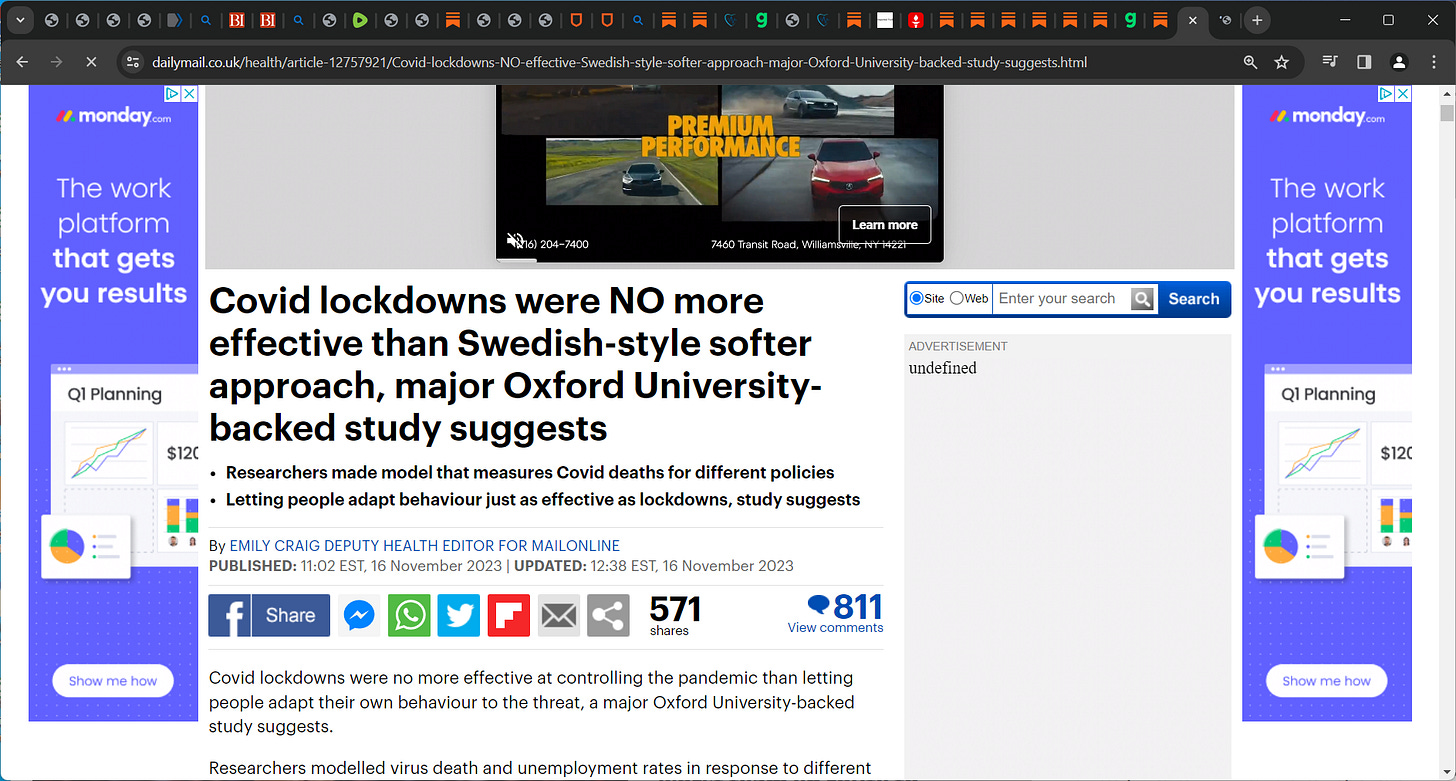1456x781 pixels.
Task: Share via the WhatsApp icon
Action: [x=409, y=616]
